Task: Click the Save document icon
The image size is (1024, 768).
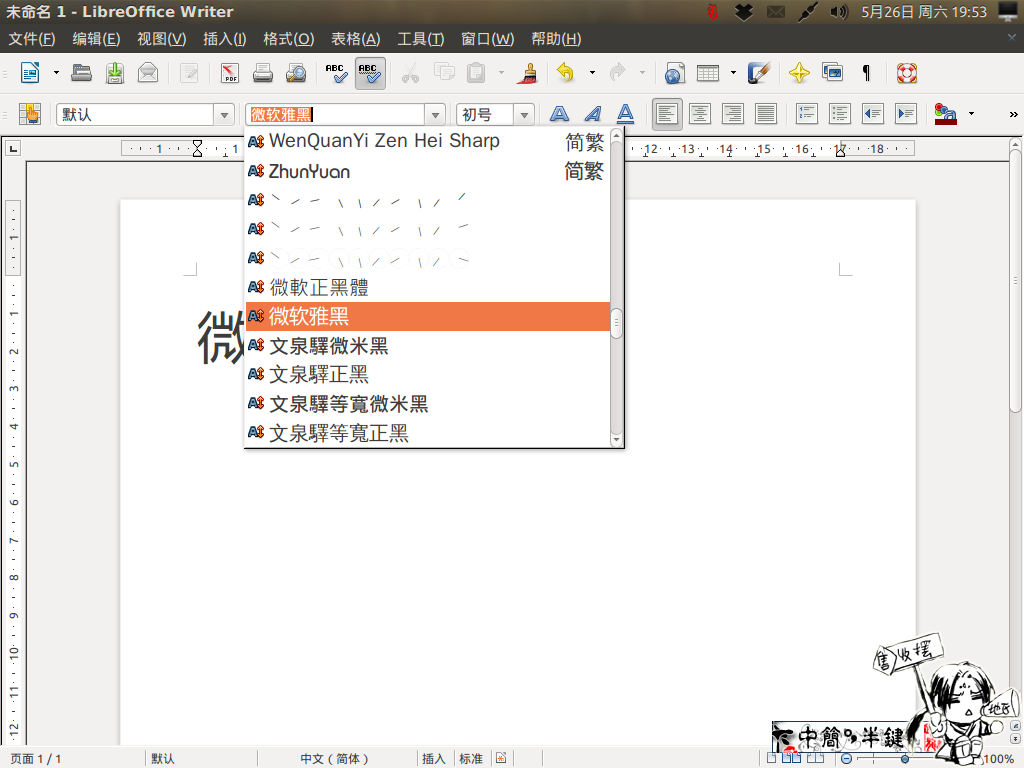Action: point(115,72)
